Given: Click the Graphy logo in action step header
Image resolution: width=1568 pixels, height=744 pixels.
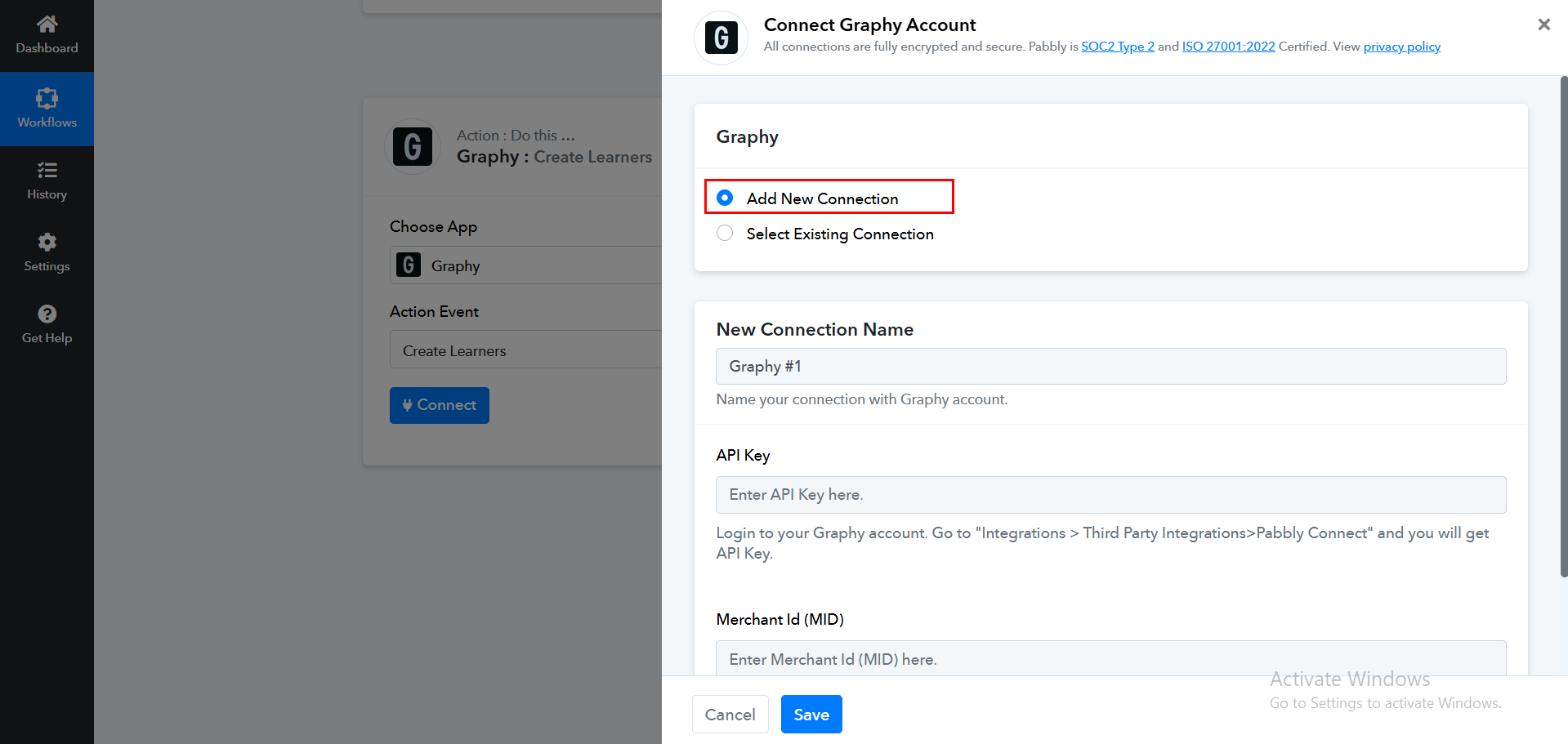Looking at the screenshot, I should coord(413,148).
